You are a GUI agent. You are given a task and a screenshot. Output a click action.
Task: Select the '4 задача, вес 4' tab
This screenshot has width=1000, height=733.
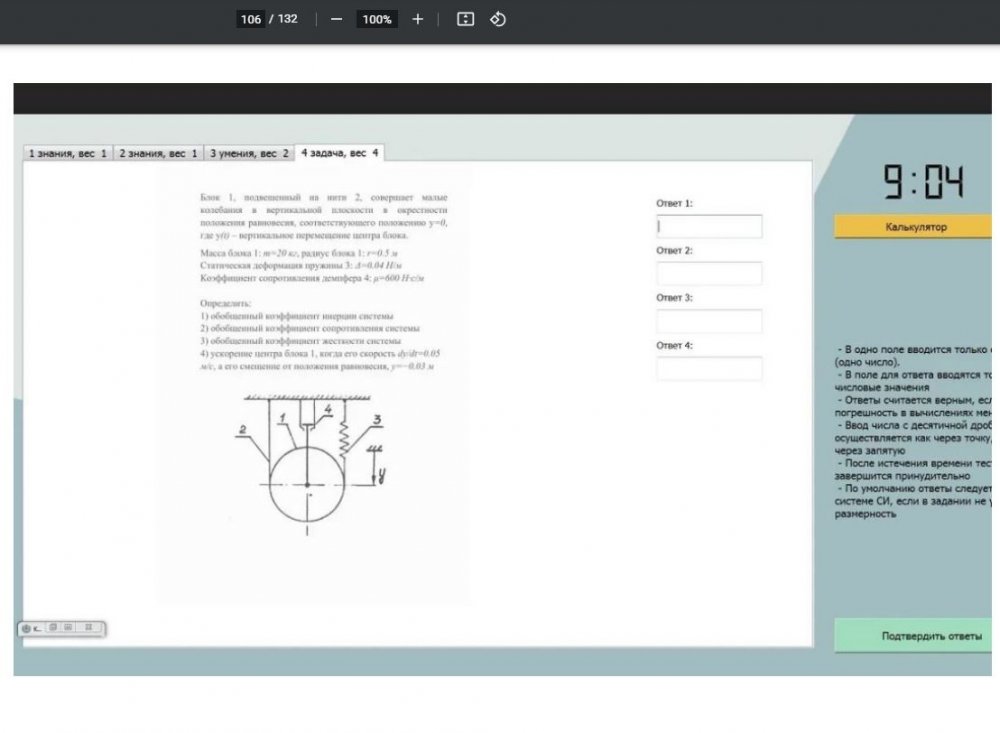(x=339, y=152)
